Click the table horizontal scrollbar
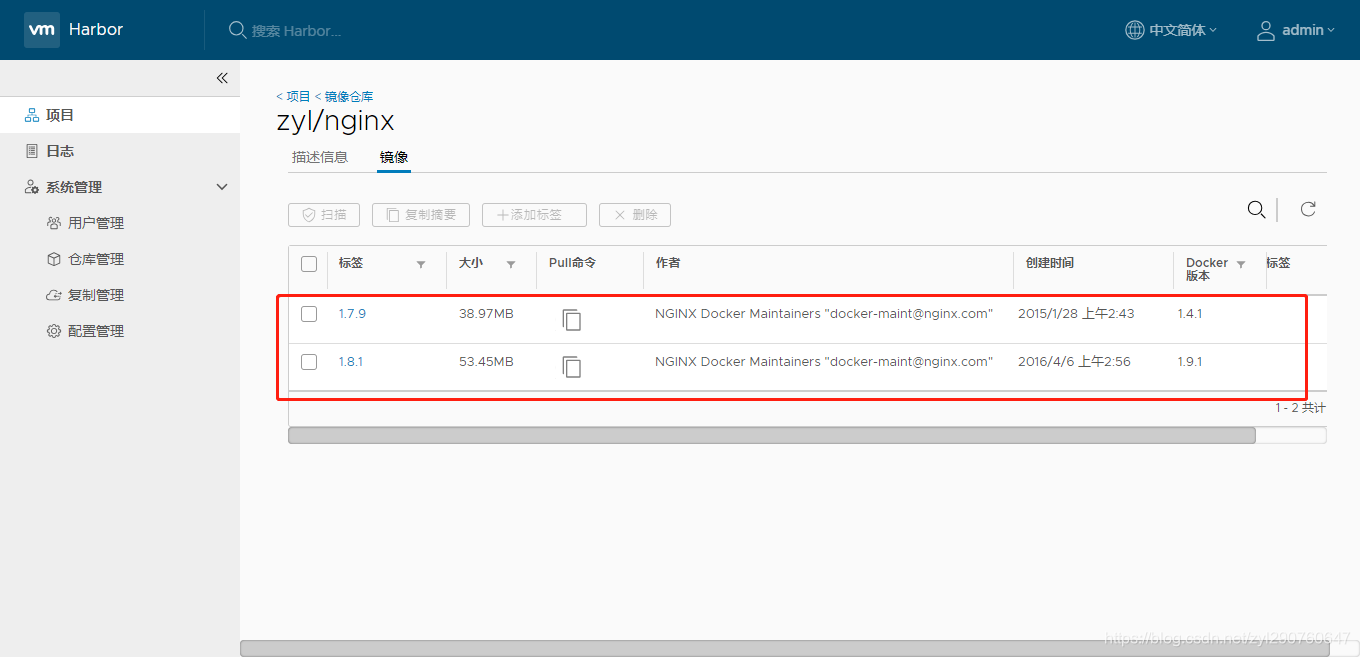 point(771,435)
